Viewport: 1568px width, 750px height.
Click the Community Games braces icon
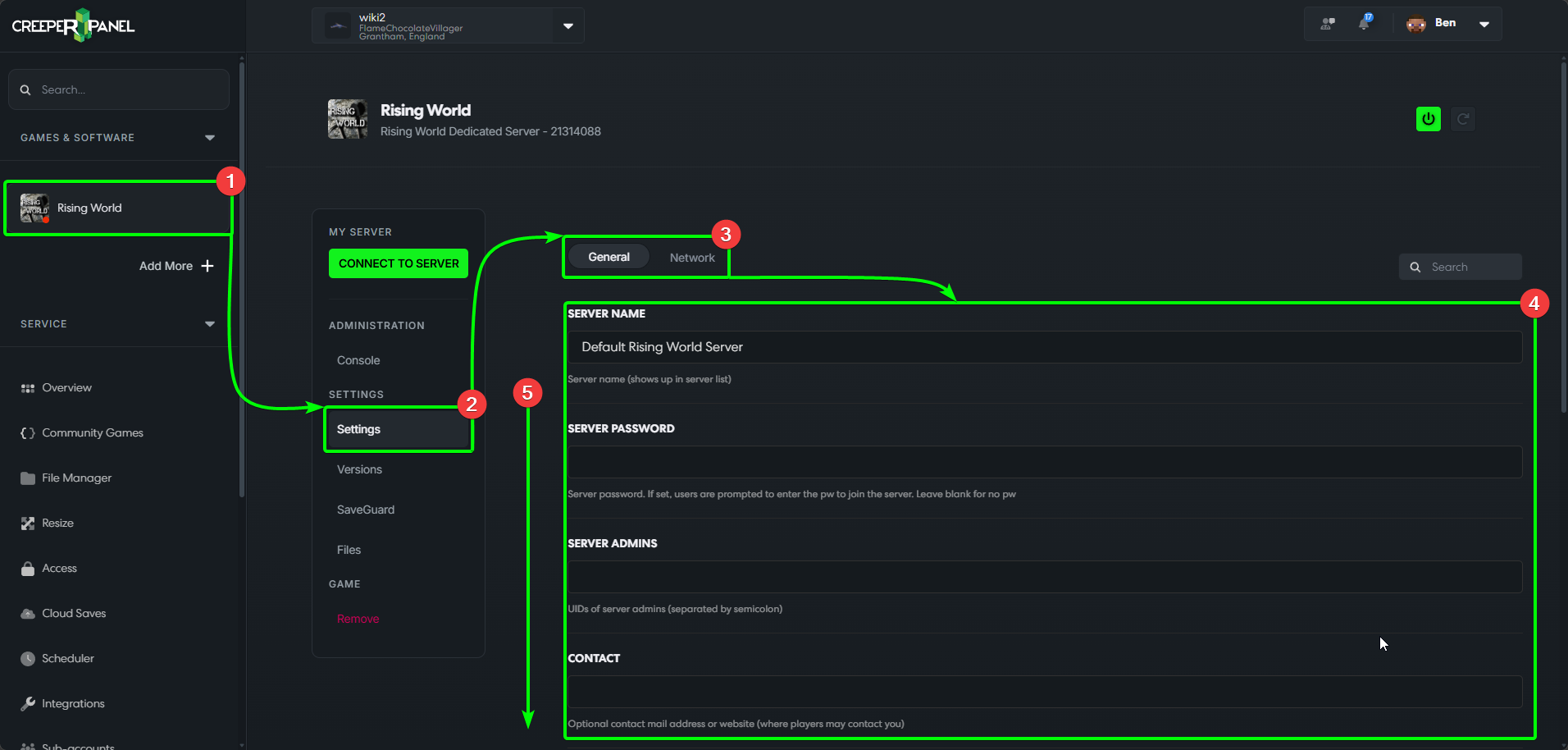click(x=28, y=433)
